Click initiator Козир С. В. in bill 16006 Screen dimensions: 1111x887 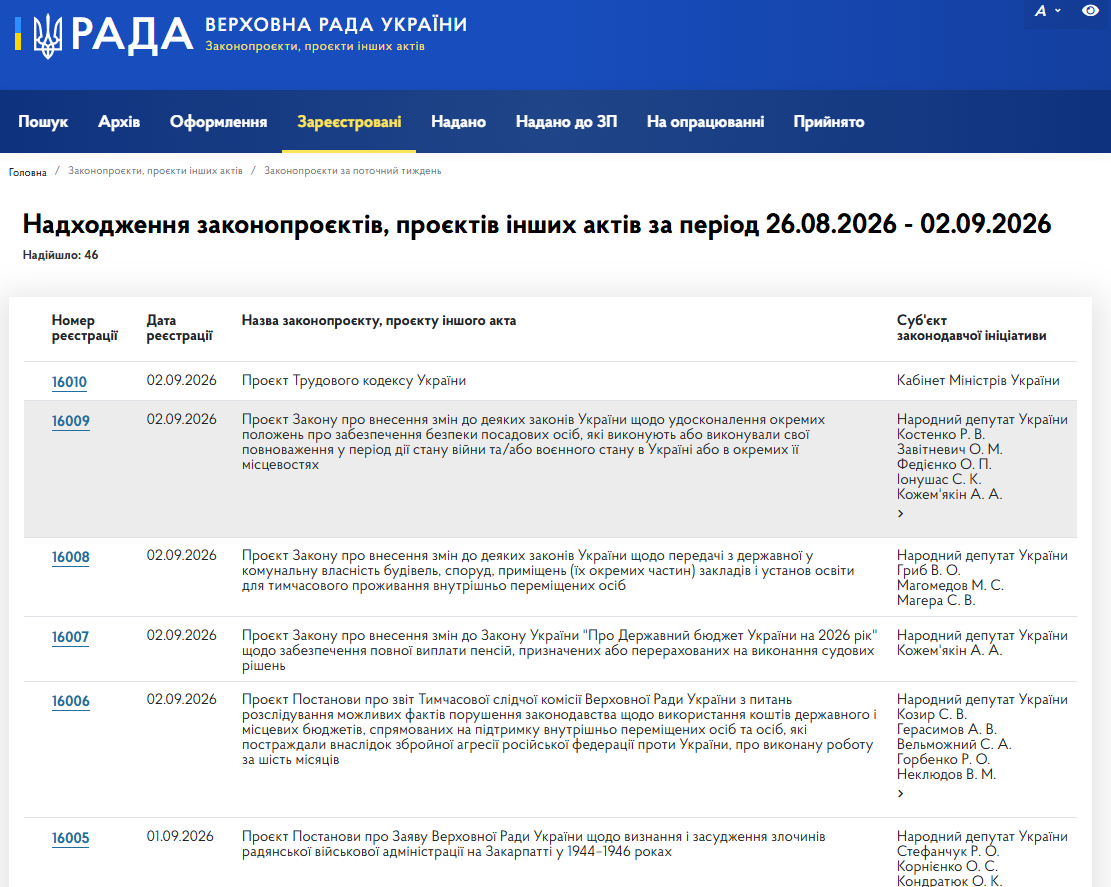932,714
